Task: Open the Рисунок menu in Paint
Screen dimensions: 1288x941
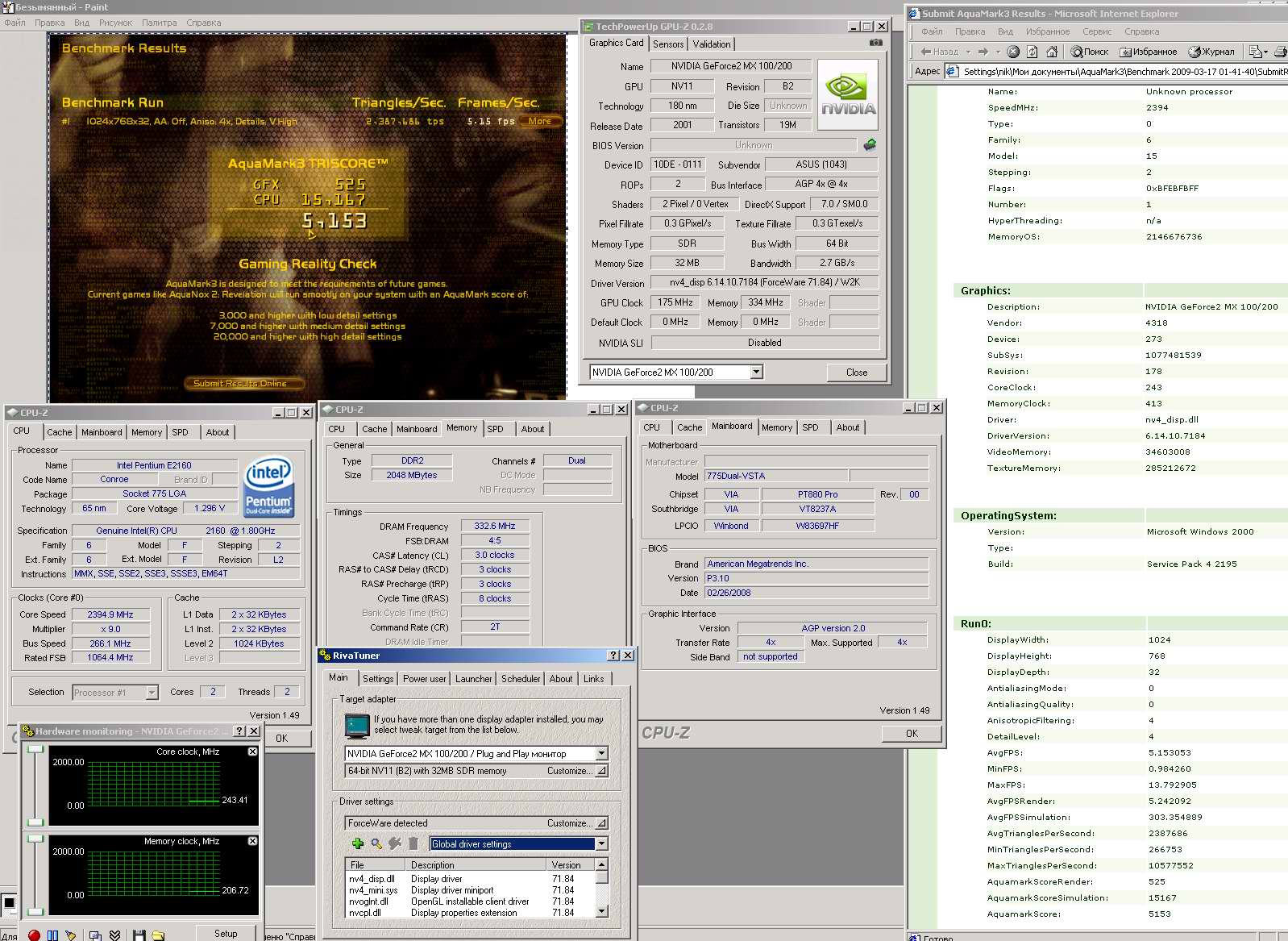Action: (x=115, y=23)
